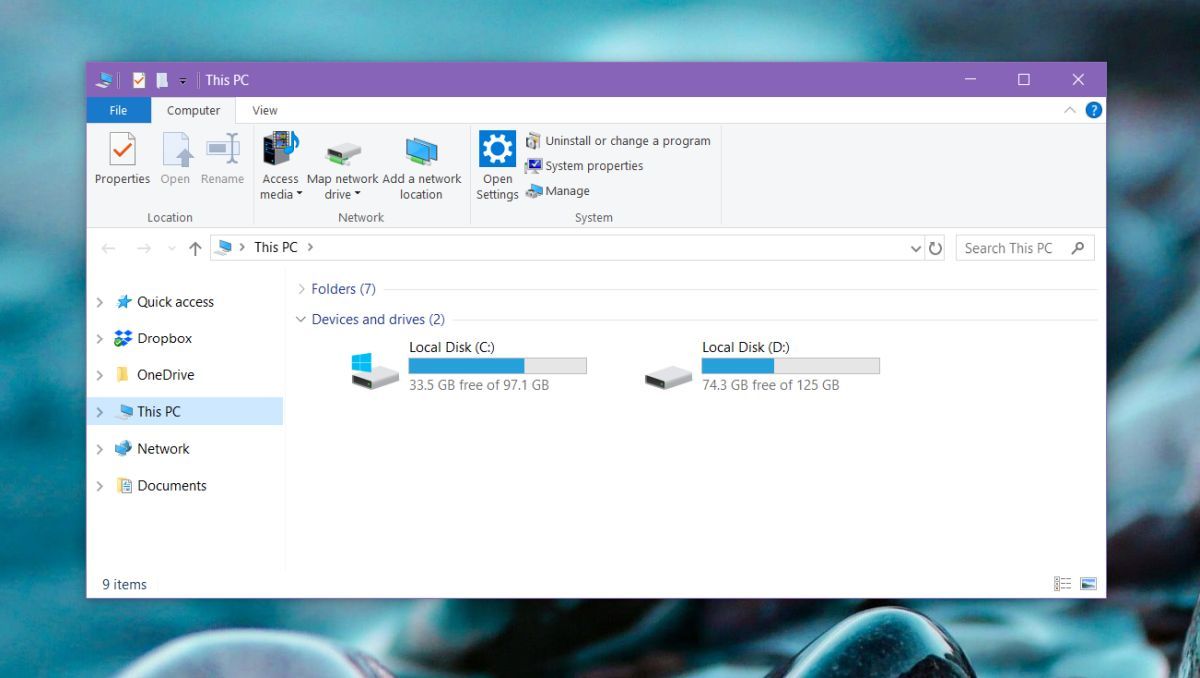Switch to details view in status bar
This screenshot has height=678, width=1200.
click(1063, 583)
